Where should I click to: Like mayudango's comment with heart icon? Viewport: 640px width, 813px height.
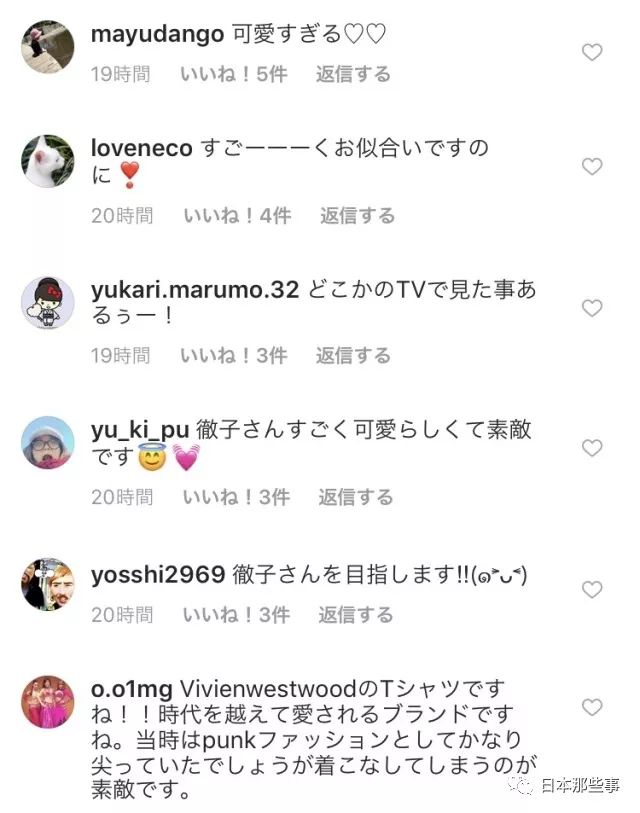592,52
